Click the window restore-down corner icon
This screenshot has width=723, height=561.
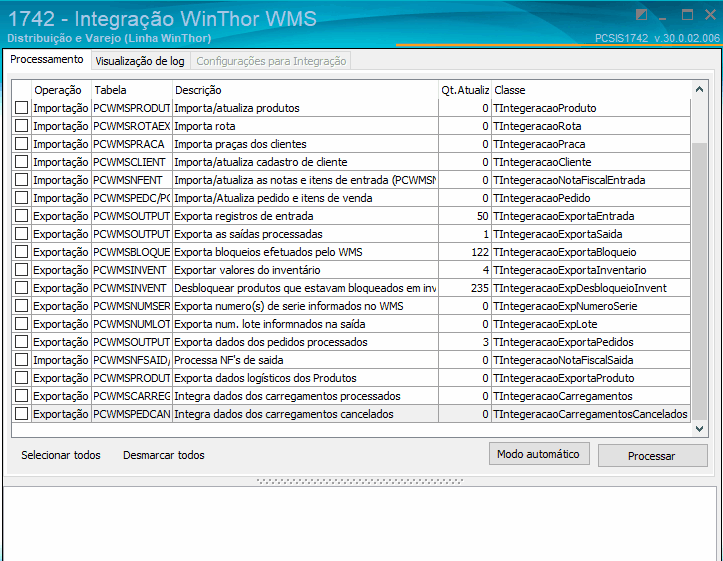coord(641,15)
